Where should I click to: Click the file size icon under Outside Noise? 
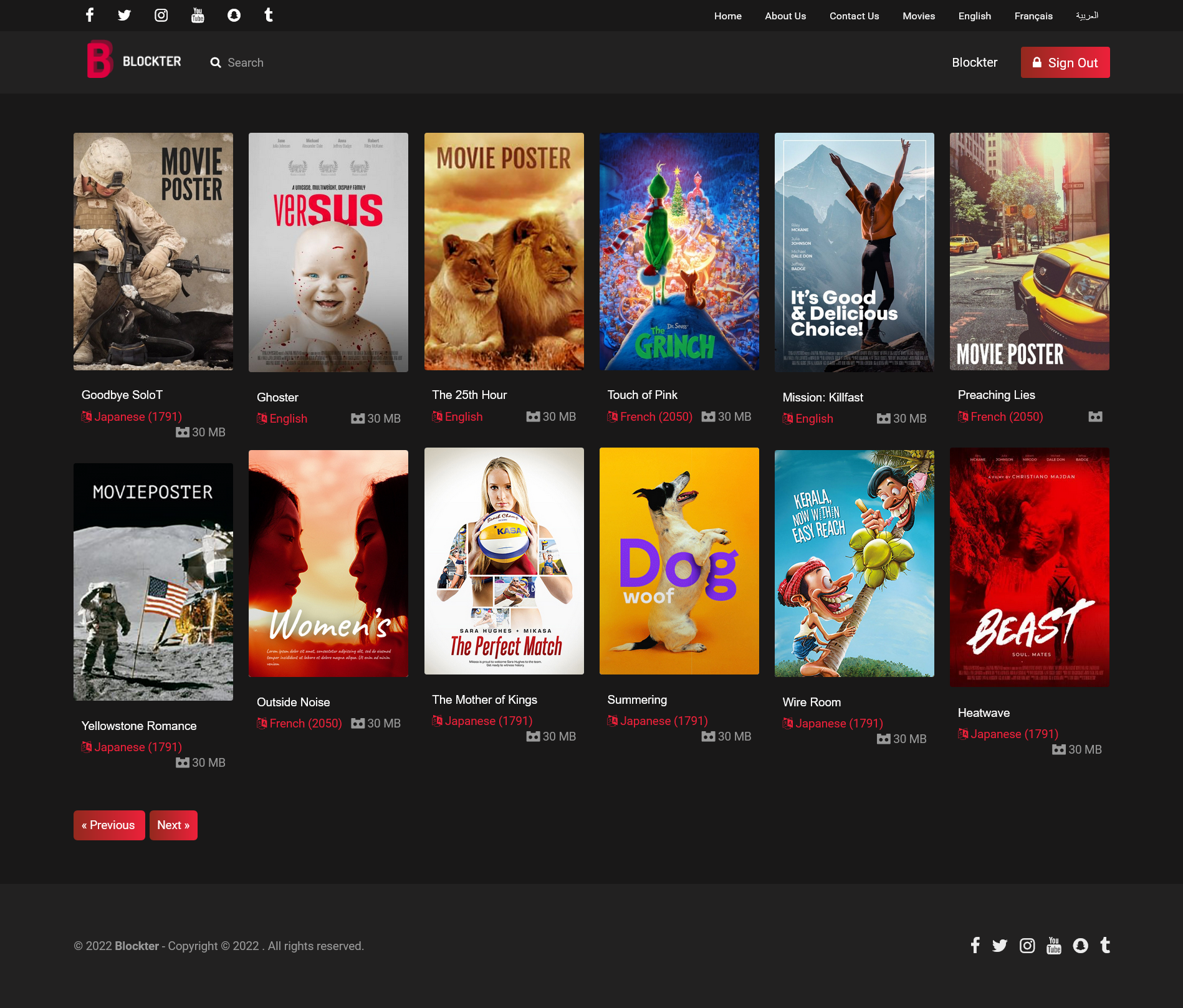[358, 723]
